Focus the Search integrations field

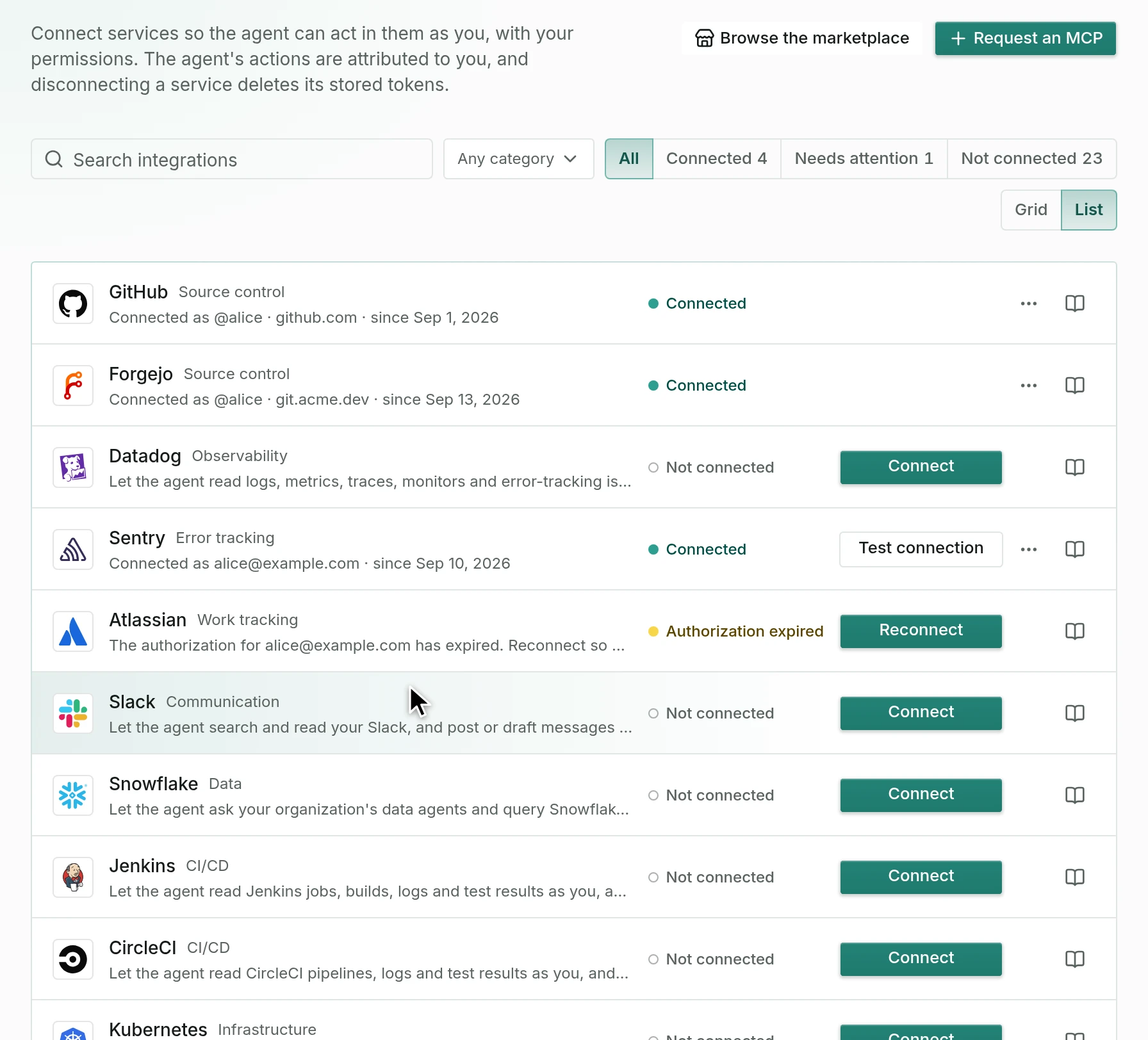pos(232,159)
